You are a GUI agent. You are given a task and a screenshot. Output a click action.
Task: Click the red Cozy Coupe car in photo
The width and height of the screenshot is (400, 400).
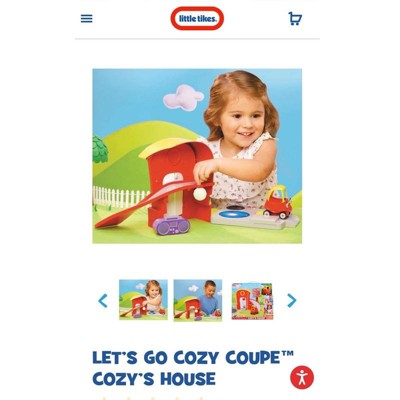pos(277,202)
